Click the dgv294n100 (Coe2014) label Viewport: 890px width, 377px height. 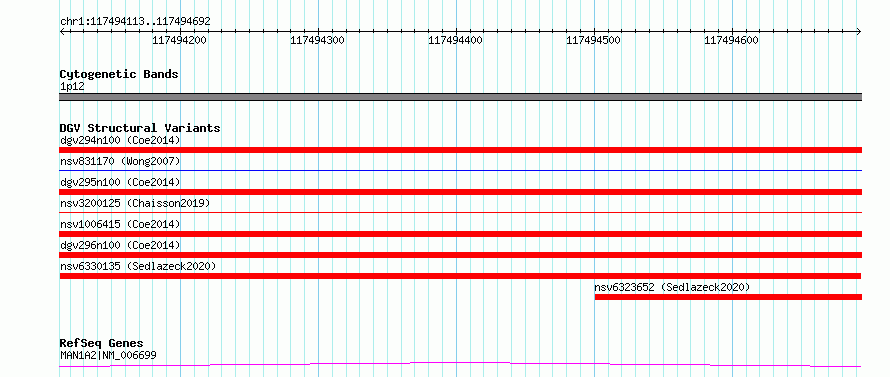click(120, 140)
